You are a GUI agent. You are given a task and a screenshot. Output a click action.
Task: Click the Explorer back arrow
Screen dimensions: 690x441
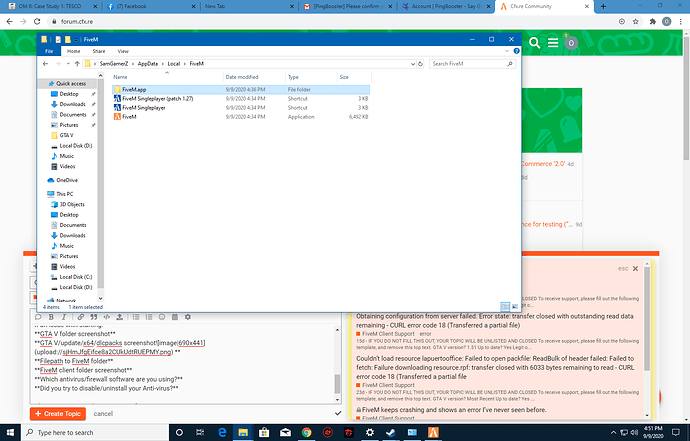45,63
